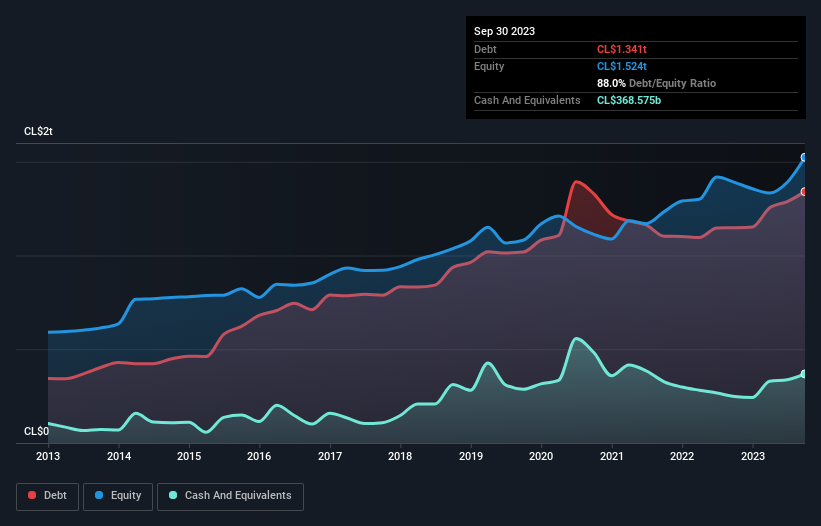
Task: Click the red Debt endpoint marker
Action: point(804,191)
